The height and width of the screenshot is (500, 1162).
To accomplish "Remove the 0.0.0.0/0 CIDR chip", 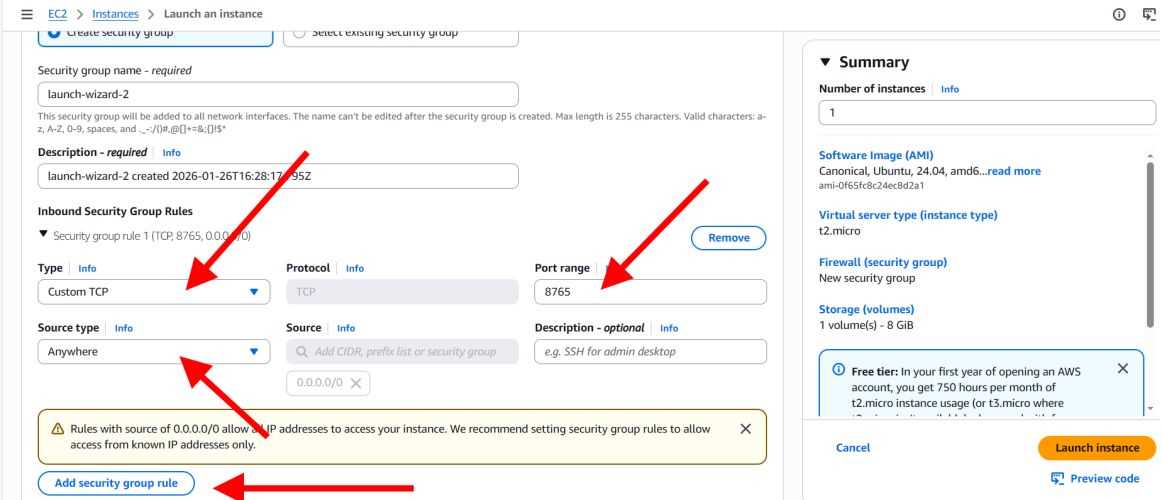I will coord(358,383).
